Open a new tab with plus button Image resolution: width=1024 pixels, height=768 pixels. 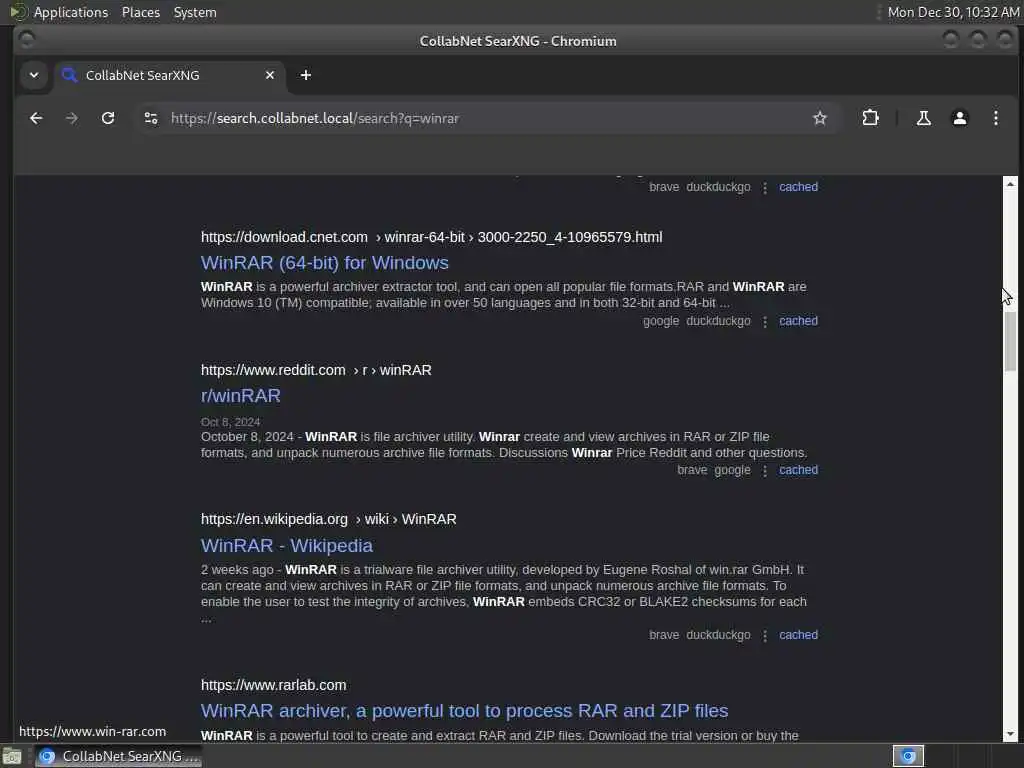click(x=306, y=75)
